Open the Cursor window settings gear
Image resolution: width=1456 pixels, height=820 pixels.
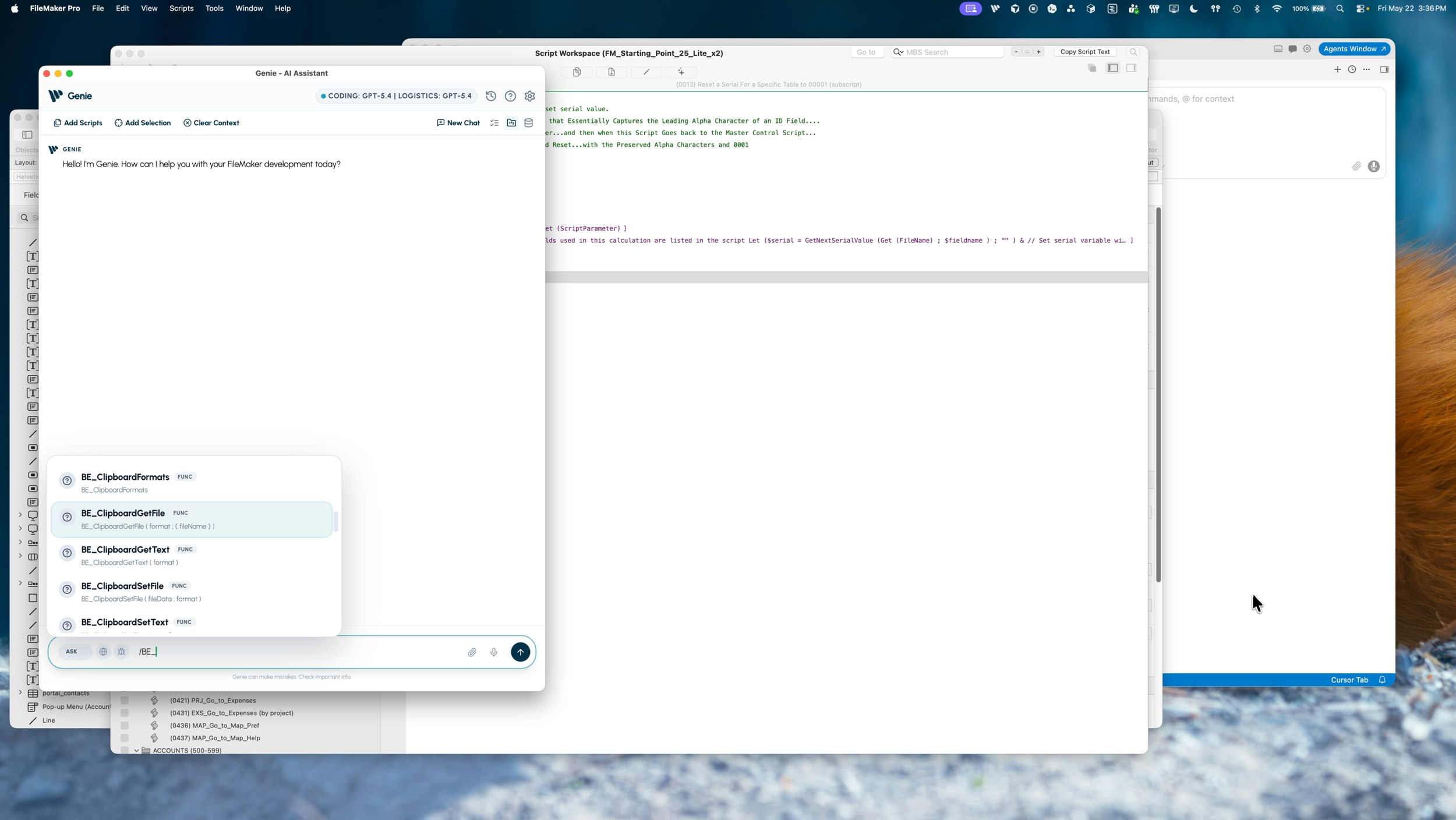pos(1307,49)
